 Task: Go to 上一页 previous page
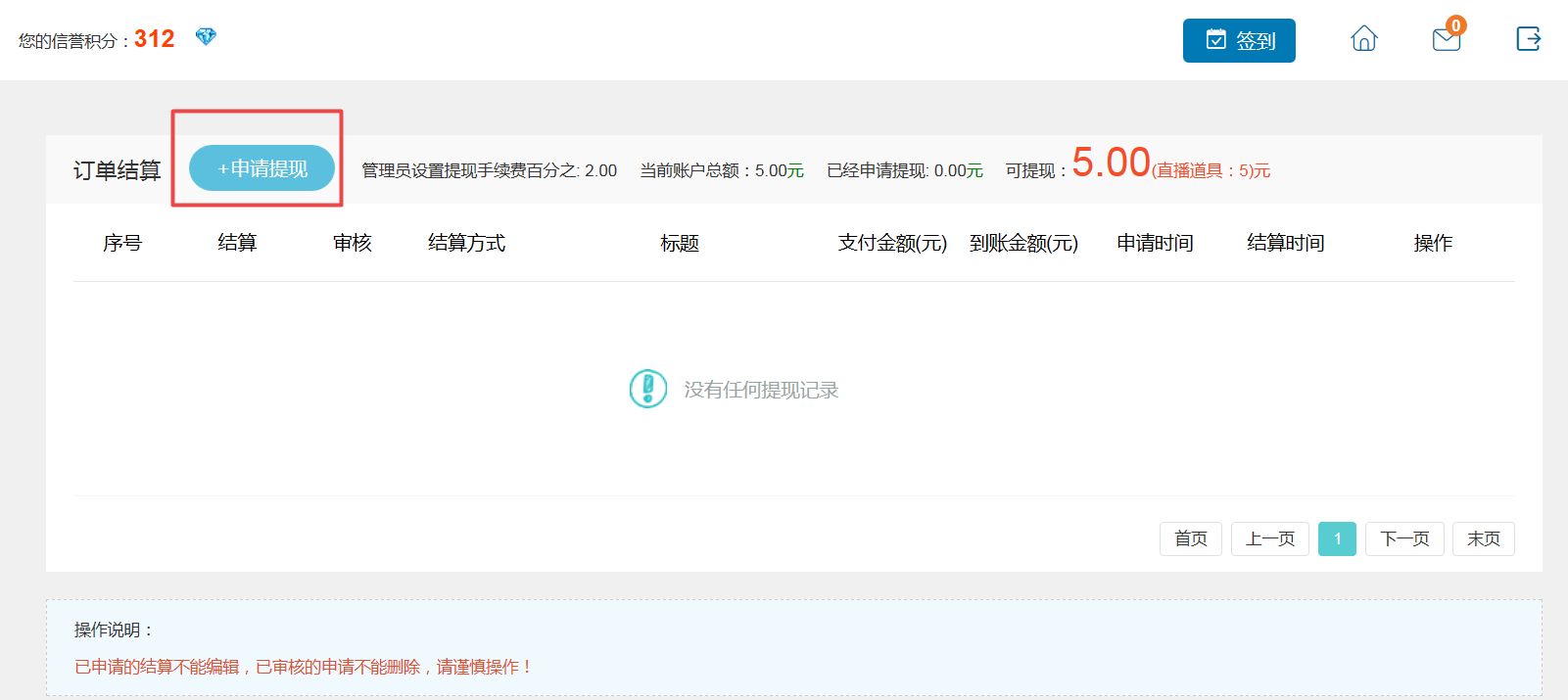coord(1270,538)
